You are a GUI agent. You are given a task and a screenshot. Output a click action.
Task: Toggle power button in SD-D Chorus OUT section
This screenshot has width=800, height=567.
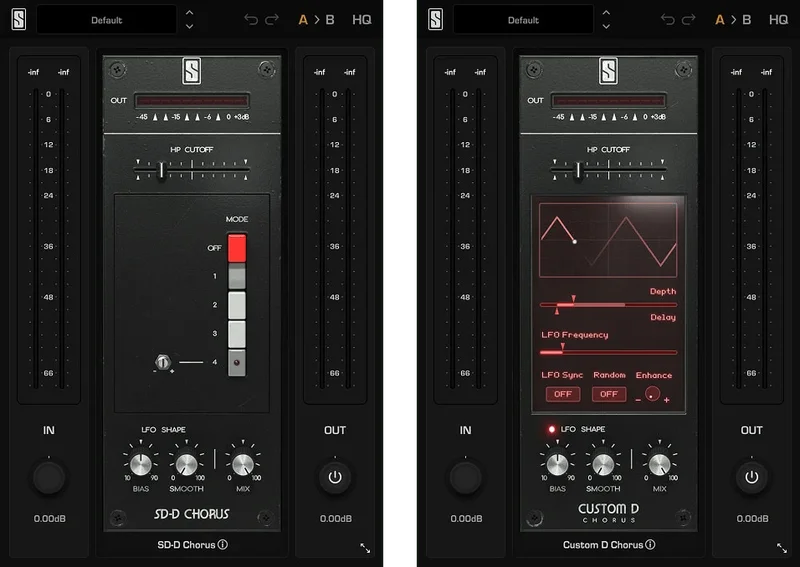click(335, 477)
